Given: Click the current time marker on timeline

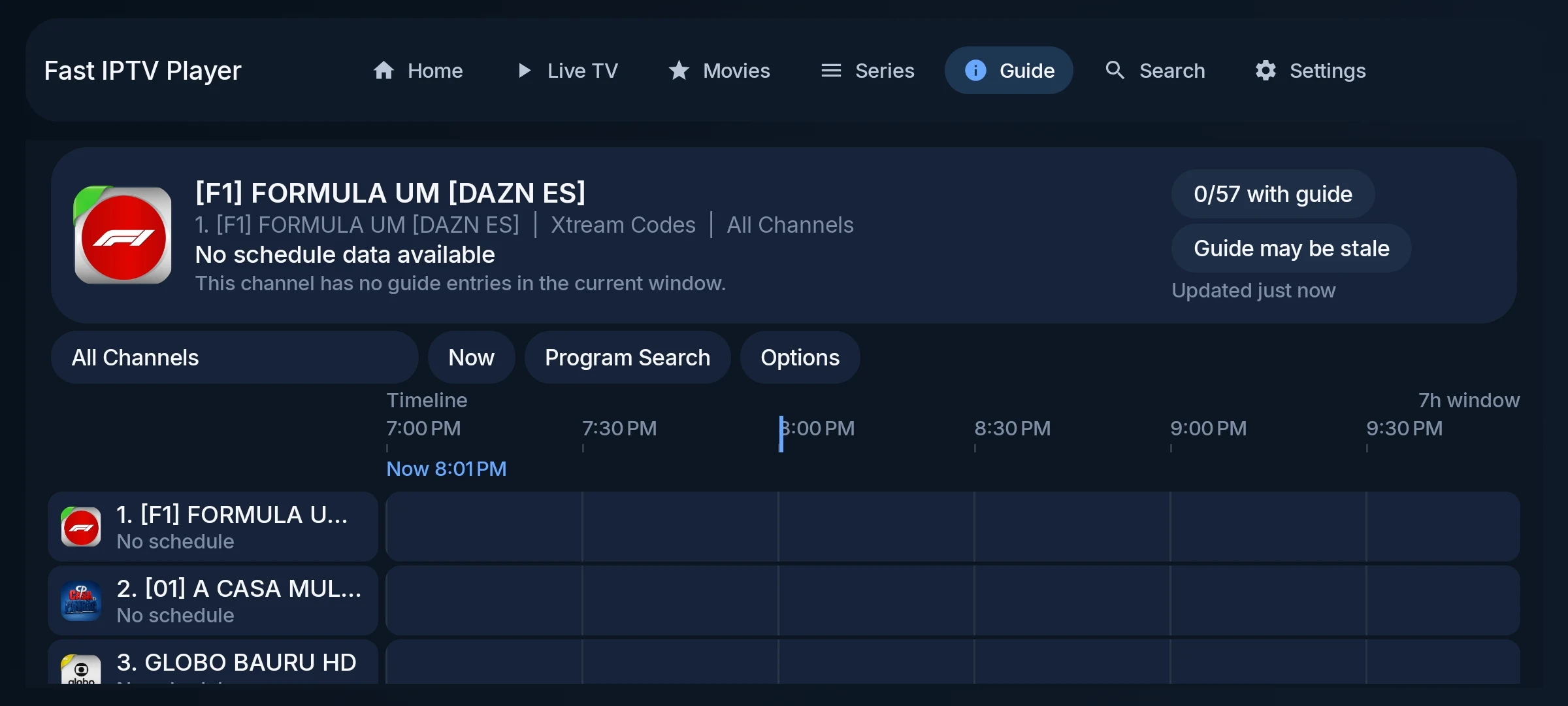Looking at the screenshot, I should click(x=781, y=434).
